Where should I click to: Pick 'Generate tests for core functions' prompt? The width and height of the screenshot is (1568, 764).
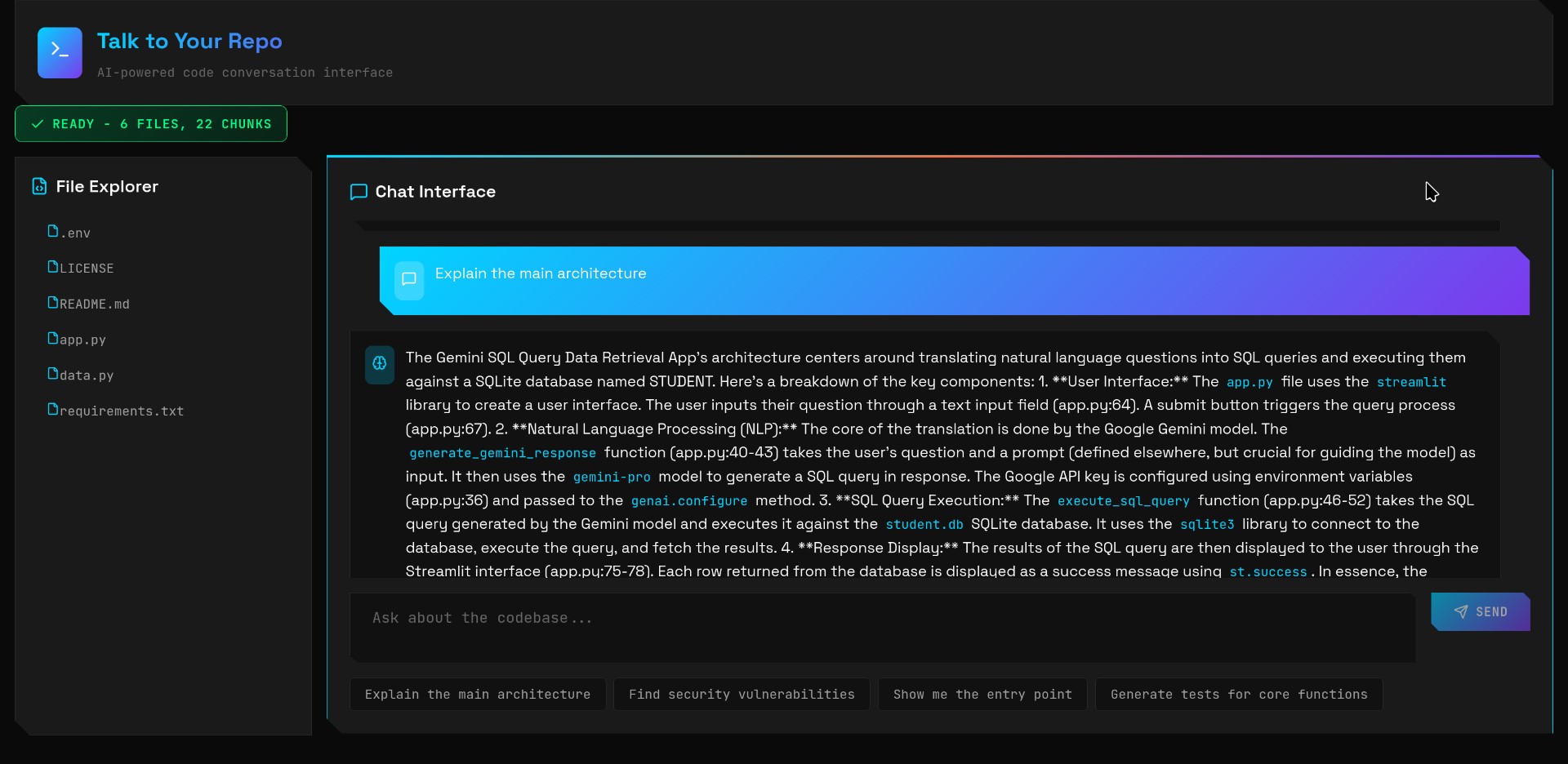coord(1238,695)
